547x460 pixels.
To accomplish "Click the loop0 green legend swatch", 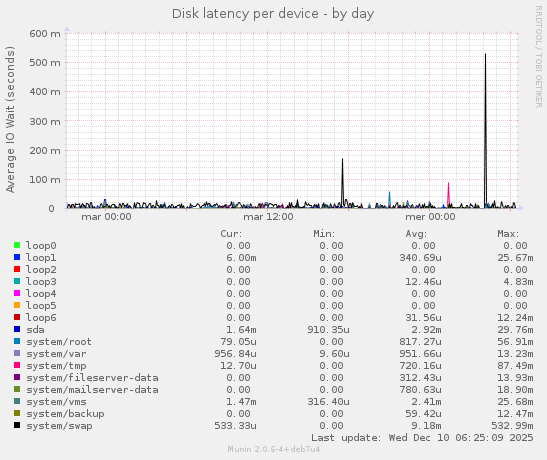I will click(x=17, y=245).
